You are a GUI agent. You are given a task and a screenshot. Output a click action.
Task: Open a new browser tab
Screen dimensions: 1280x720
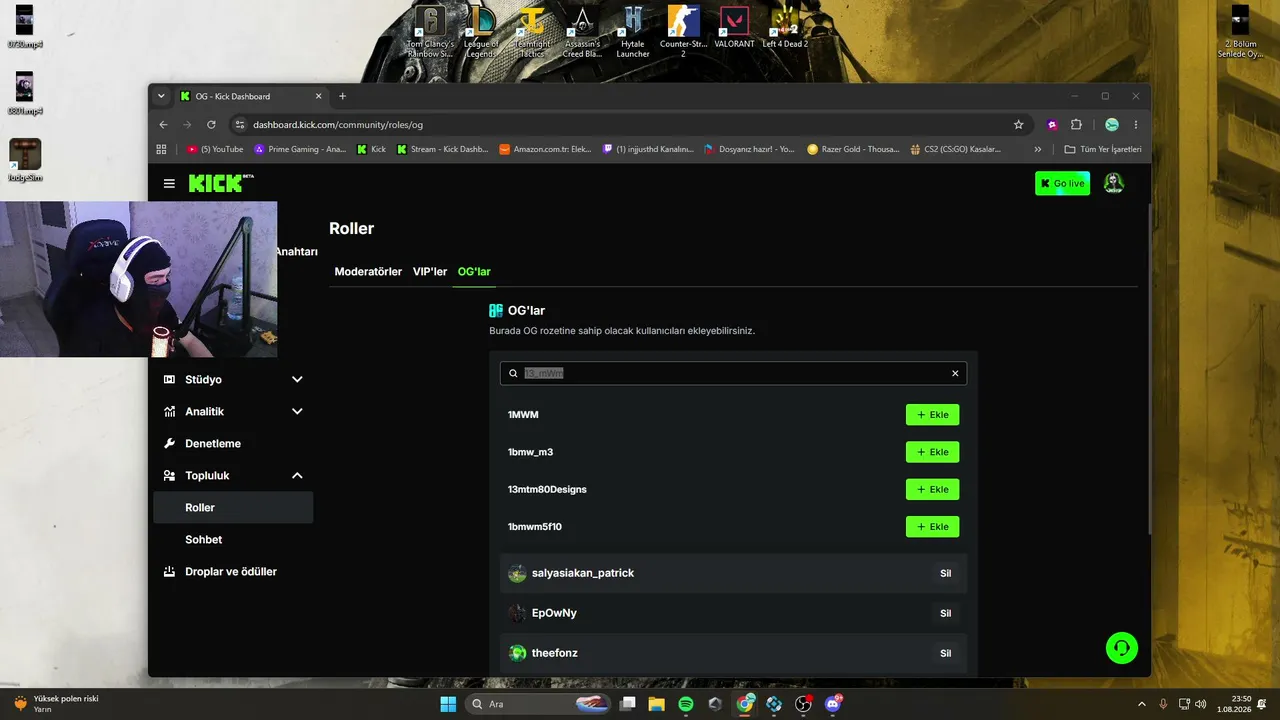[x=342, y=96]
